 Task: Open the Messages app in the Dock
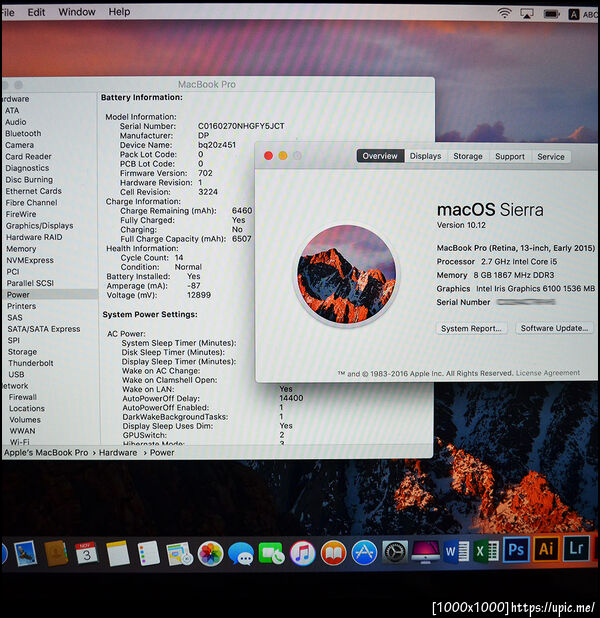click(x=241, y=554)
